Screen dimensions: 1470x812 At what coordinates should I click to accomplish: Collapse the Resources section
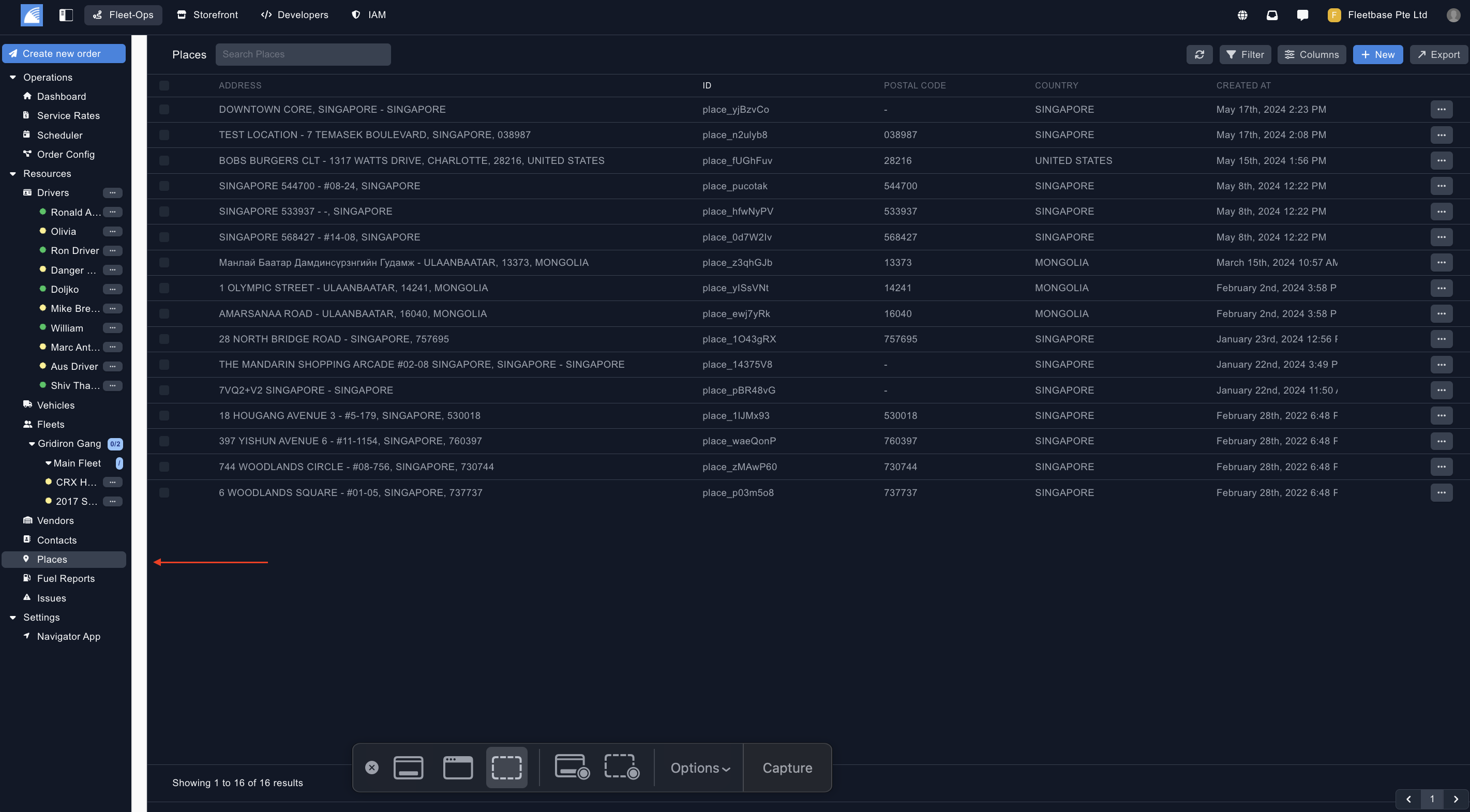[x=12, y=173]
